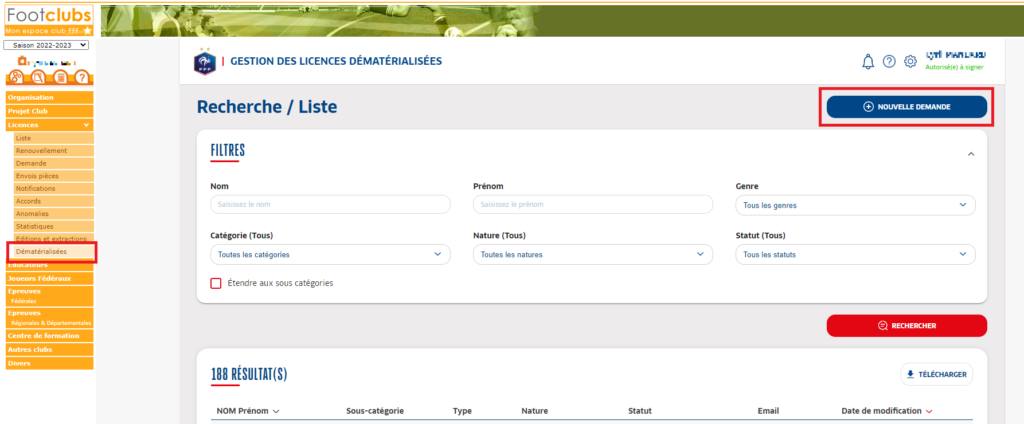Screen dimensions: 1024x424
Task: Select Notifications under Licences
Action: pos(54,188)
